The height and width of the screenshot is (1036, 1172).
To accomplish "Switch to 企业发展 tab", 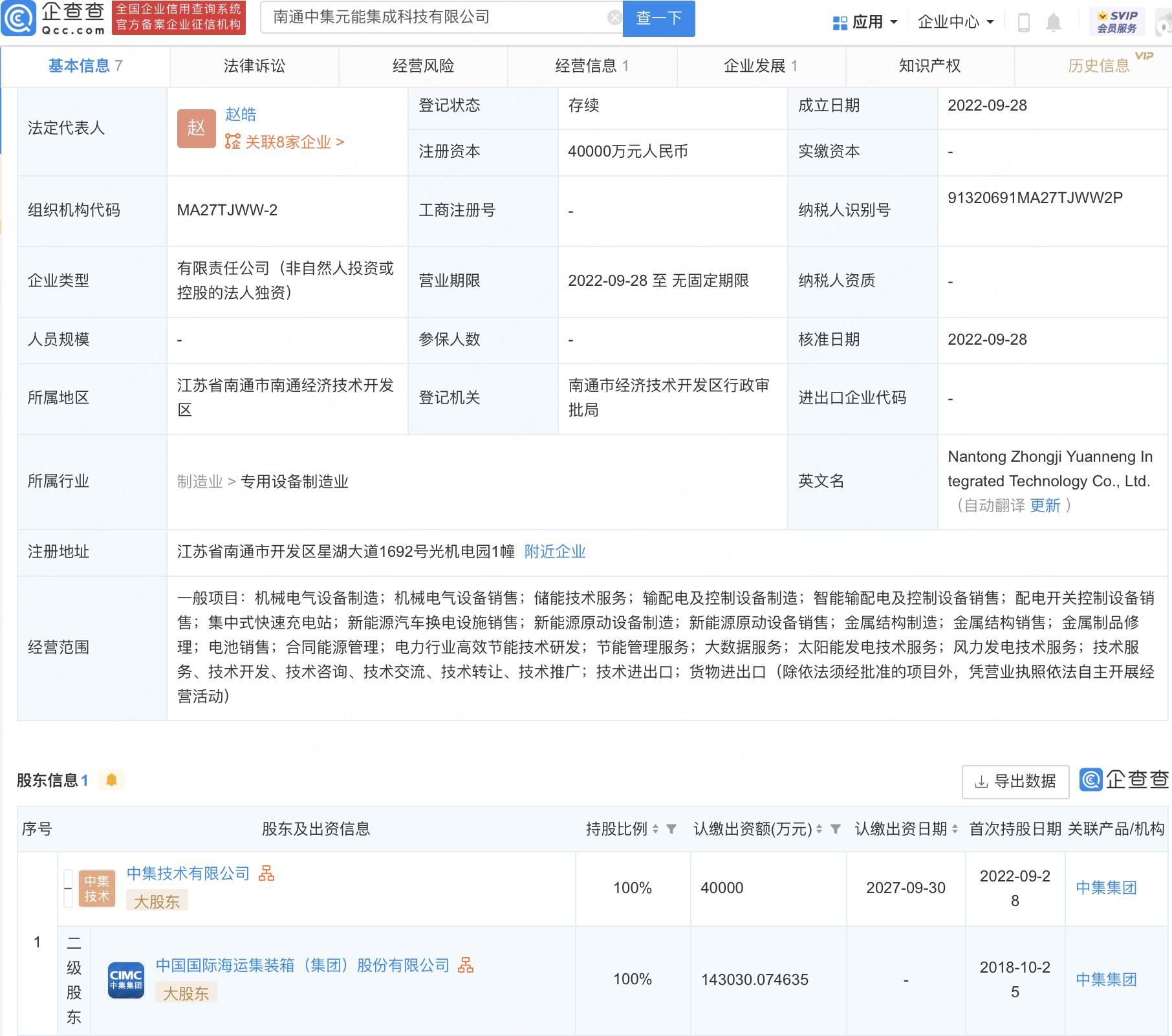I will [761, 66].
